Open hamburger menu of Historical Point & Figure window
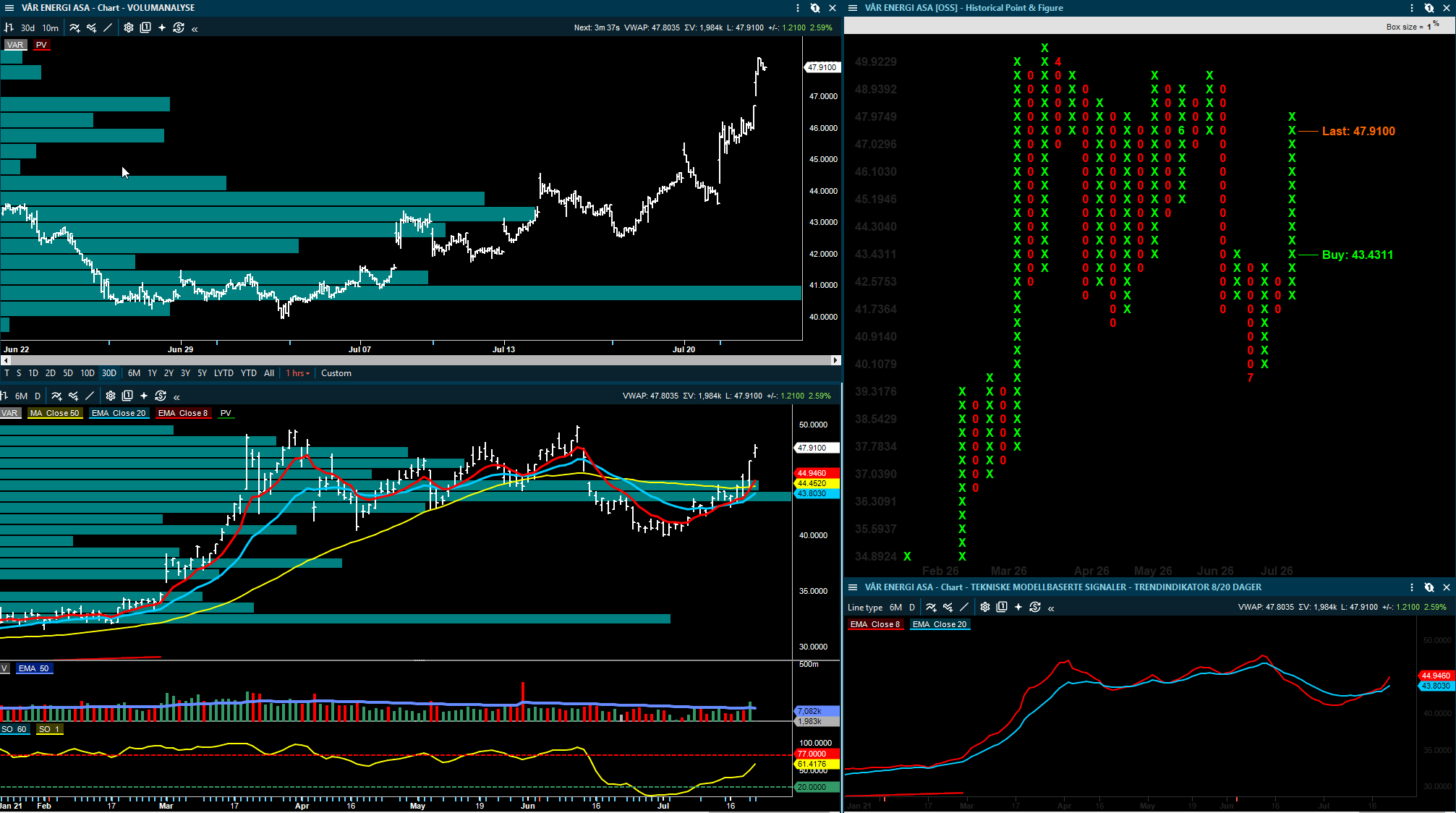Viewport: 1456px width, 813px height. (x=853, y=8)
